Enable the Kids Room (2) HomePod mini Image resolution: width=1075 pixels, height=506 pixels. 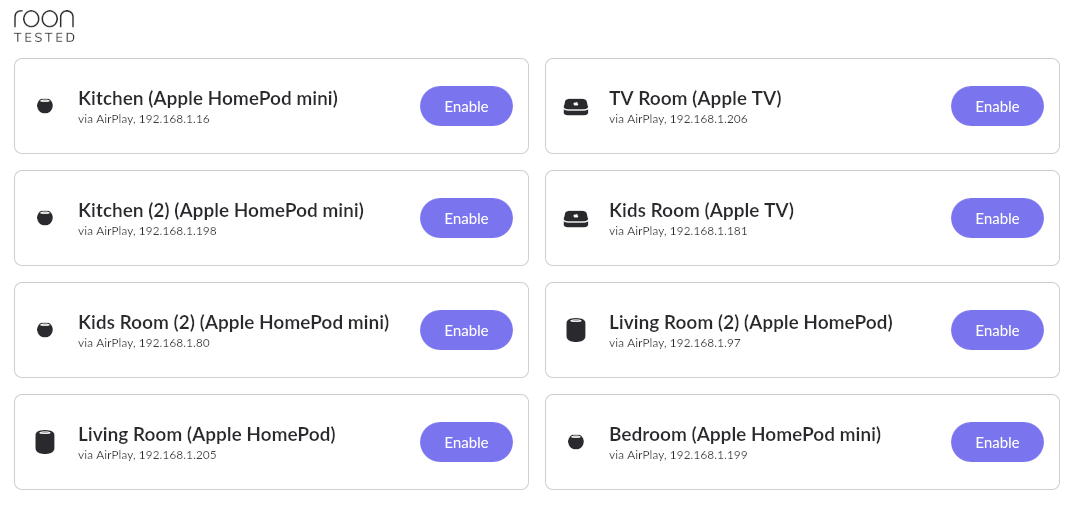[466, 330]
